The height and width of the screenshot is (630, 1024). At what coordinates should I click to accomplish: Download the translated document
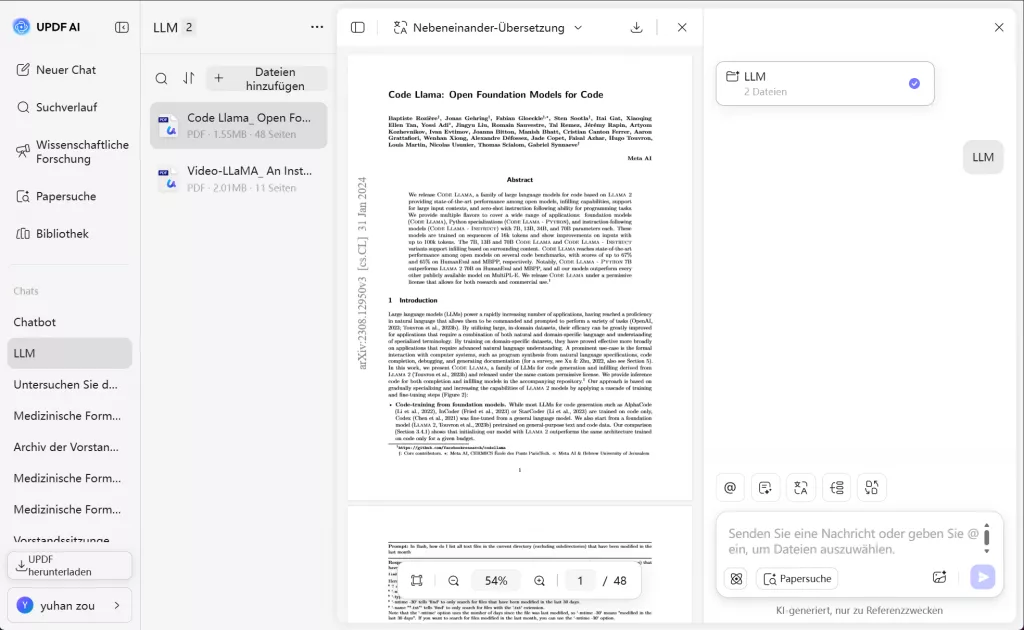click(x=636, y=27)
